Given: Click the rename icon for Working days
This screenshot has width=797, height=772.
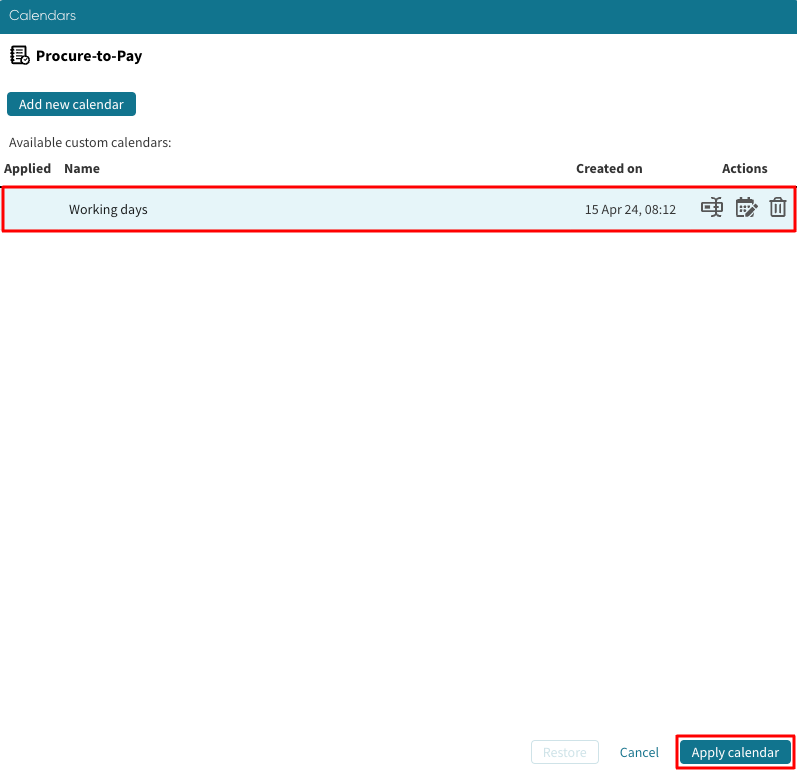Looking at the screenshot, I should coord(712,208).
